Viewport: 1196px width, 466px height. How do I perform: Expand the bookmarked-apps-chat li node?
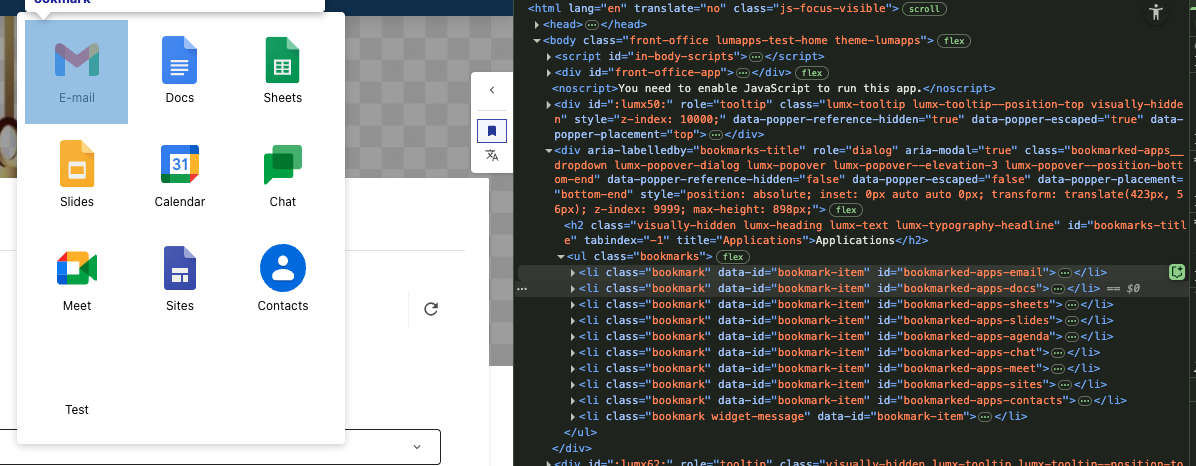pyautogui.click(x=574, y=352)
